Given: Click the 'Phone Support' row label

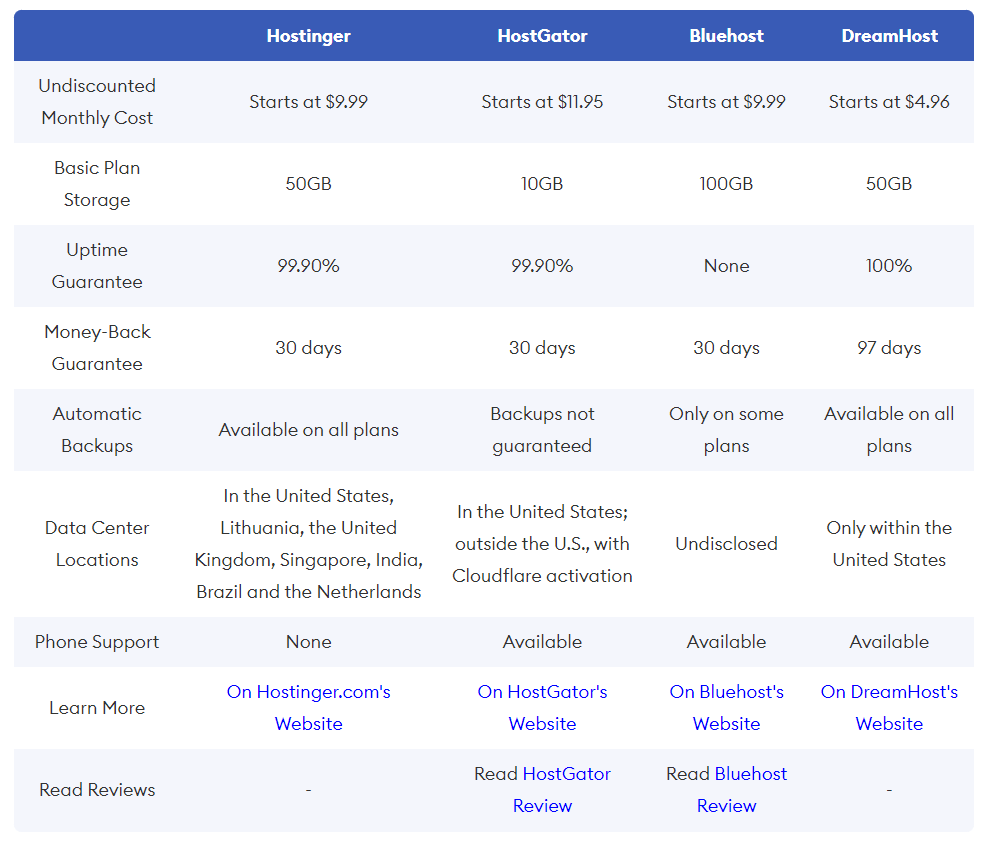Looking at the screenshot, I should coord(97,642).
